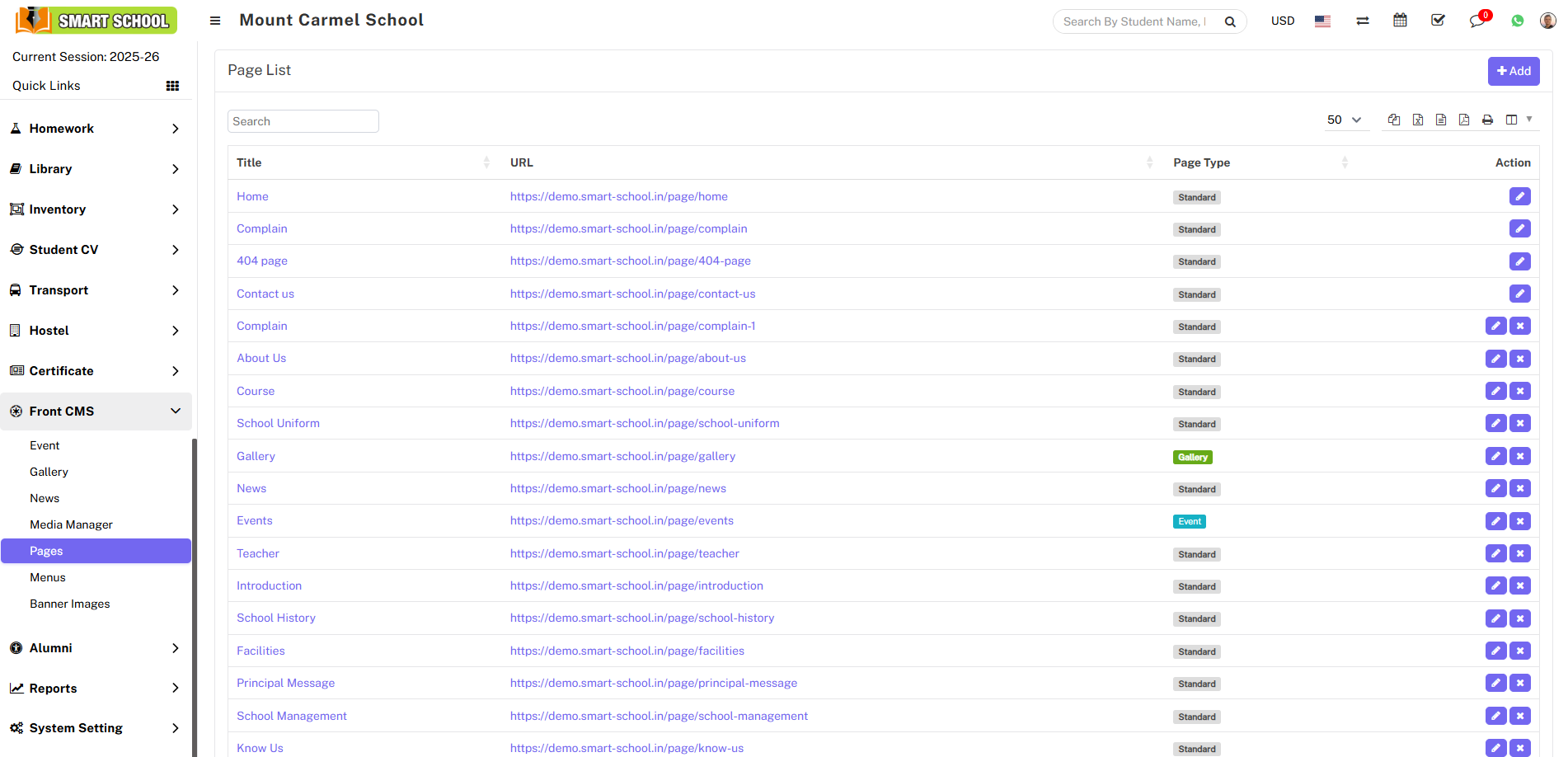The width and height of the screenshot is (1568, 757).
Task: Open messages via chat bubble icon
Action: [1477, 20]
